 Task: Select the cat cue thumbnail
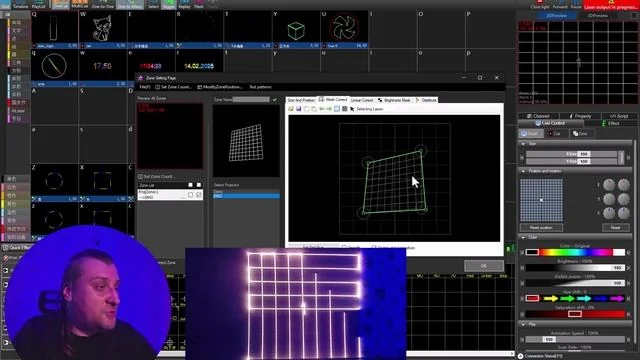pos(102,28)
